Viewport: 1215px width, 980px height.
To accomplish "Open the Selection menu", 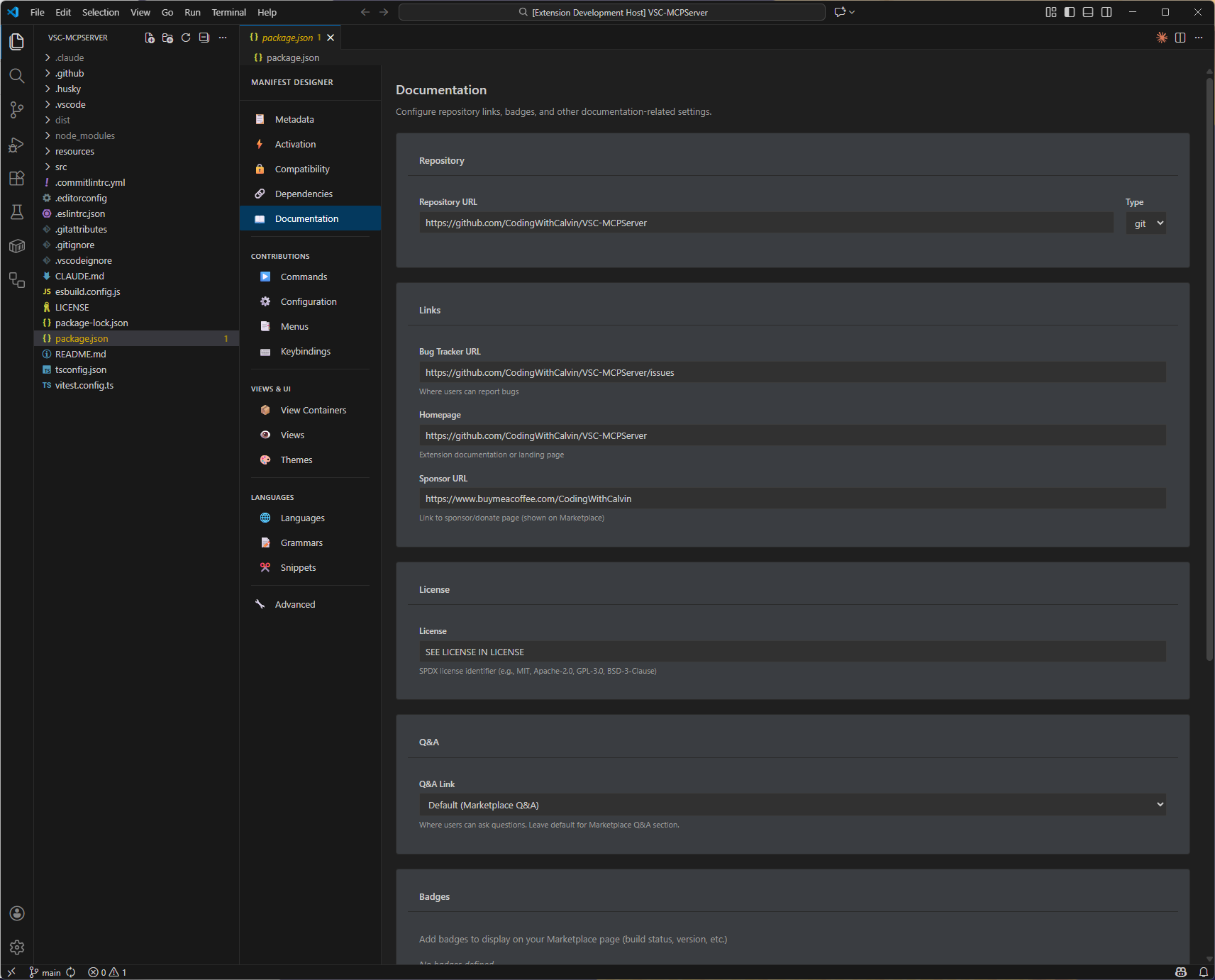I will tap(101, 12).
